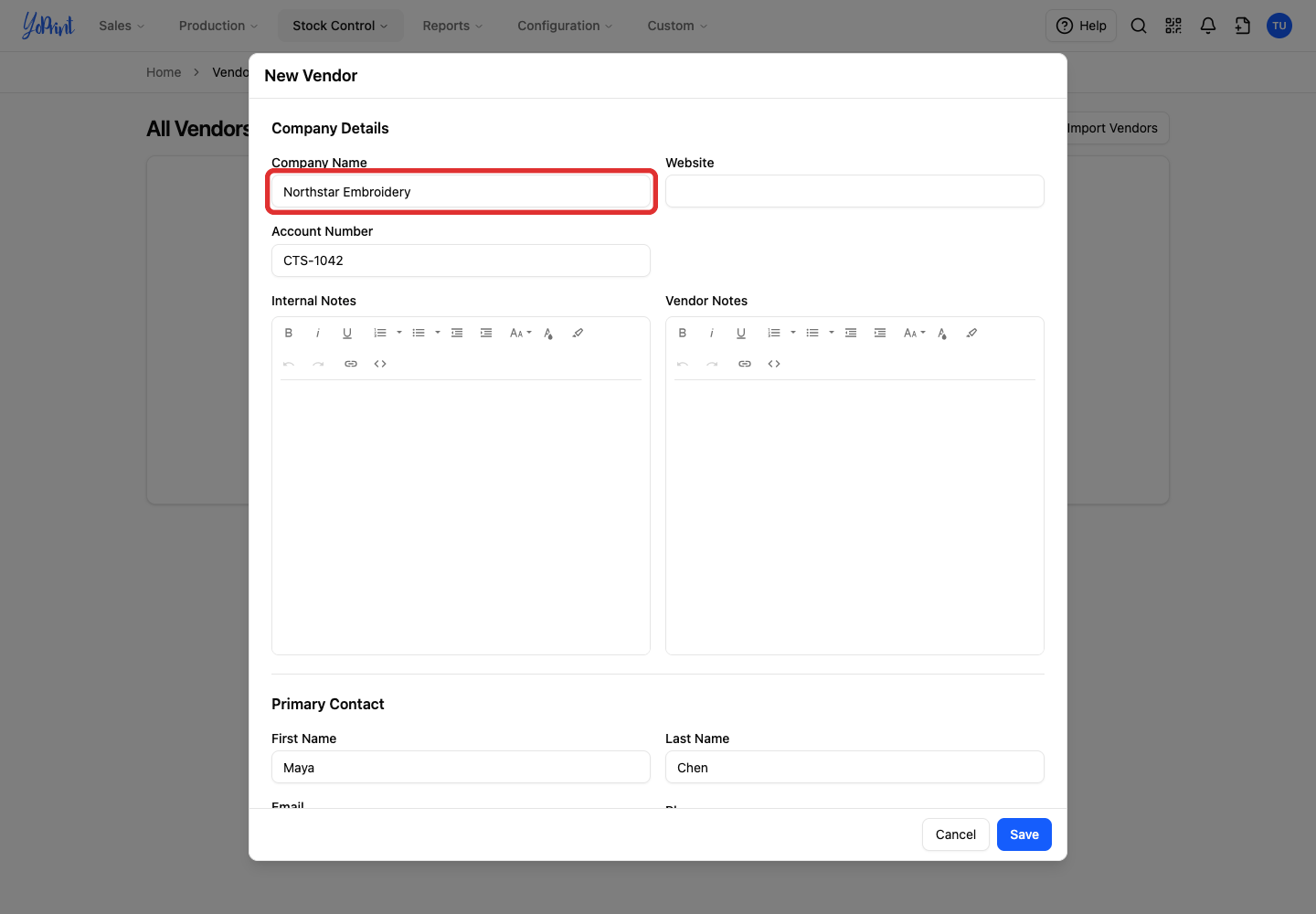This screenshot has height=914, width=1316.
Task: Click inside Vendor Notes text area
Action: (x=854, y=516)
